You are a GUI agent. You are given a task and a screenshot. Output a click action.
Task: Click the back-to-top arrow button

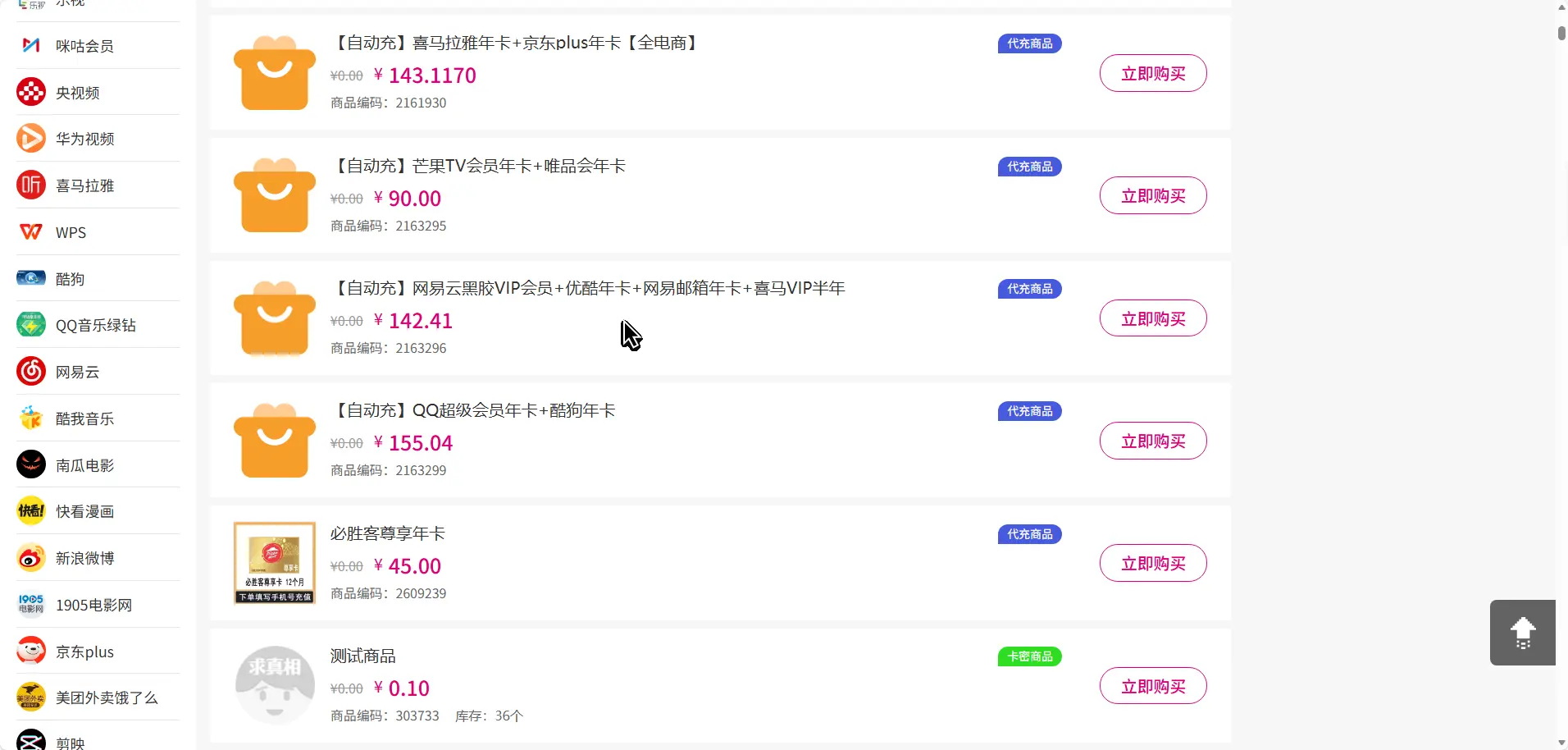[1522, 633]
